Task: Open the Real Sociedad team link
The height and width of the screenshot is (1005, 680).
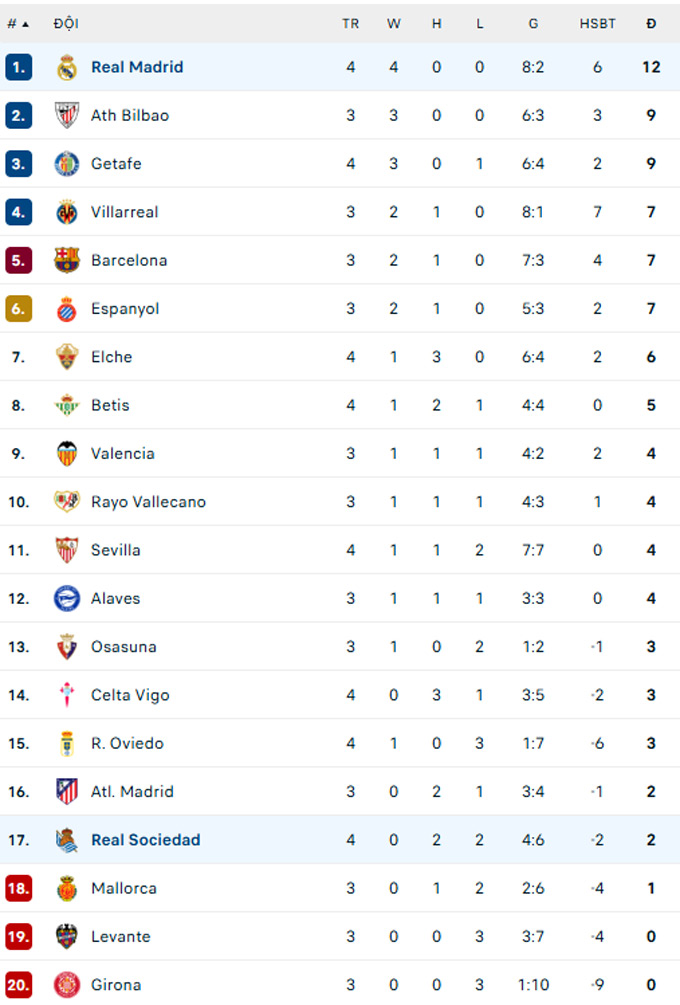Action: (145, 840)
